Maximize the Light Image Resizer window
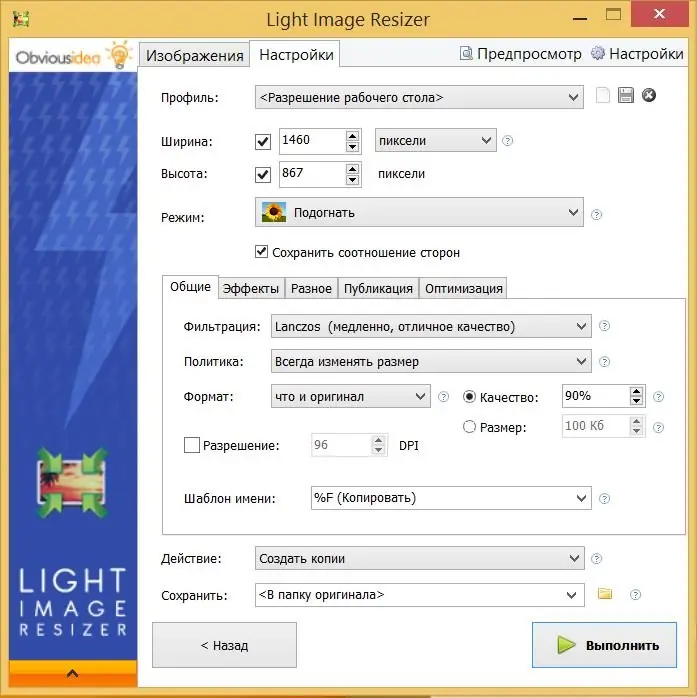The height and width of the screenshot is (698, 697). (x=613, y=15)
